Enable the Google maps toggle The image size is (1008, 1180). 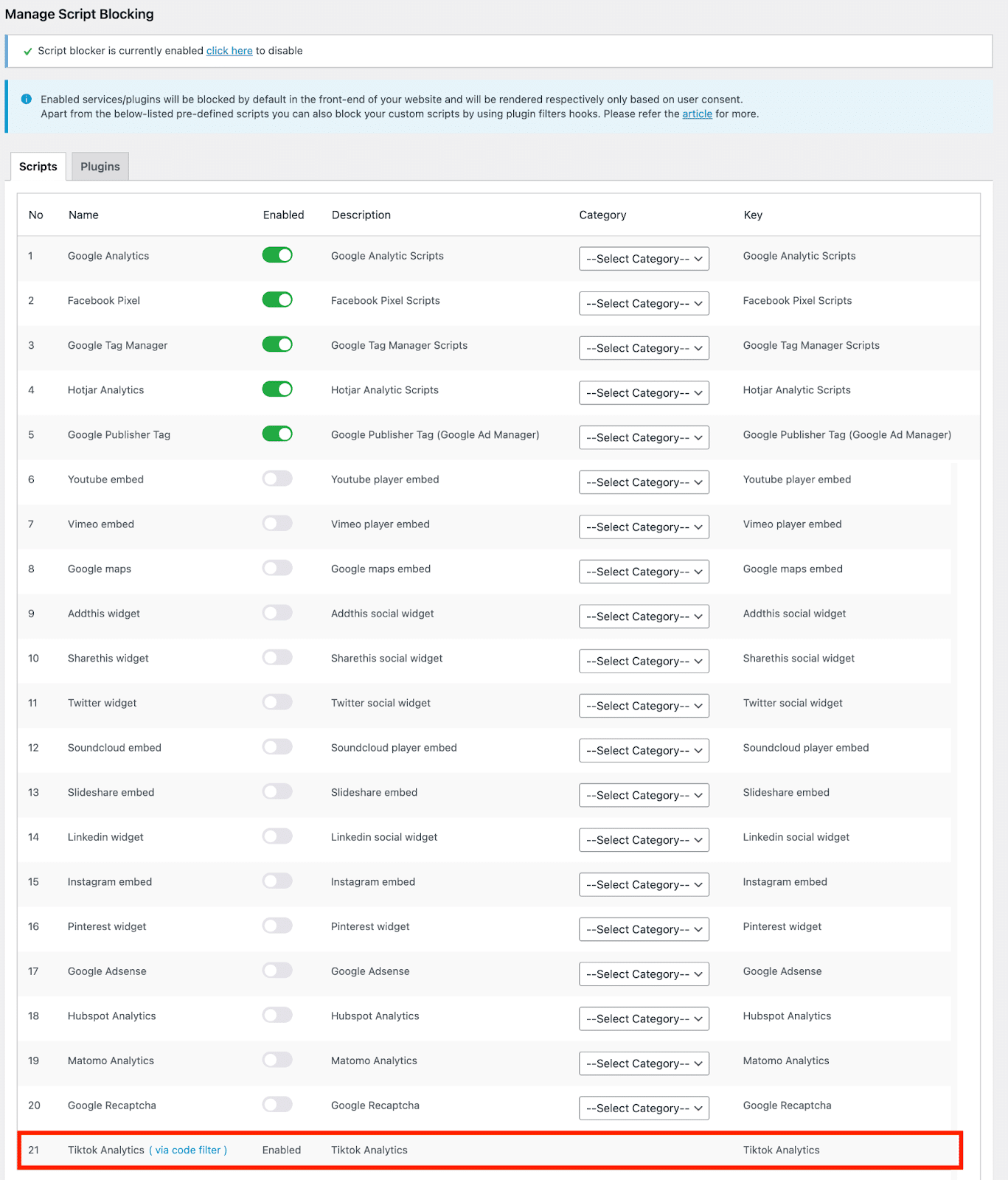[x=277, y=568]
